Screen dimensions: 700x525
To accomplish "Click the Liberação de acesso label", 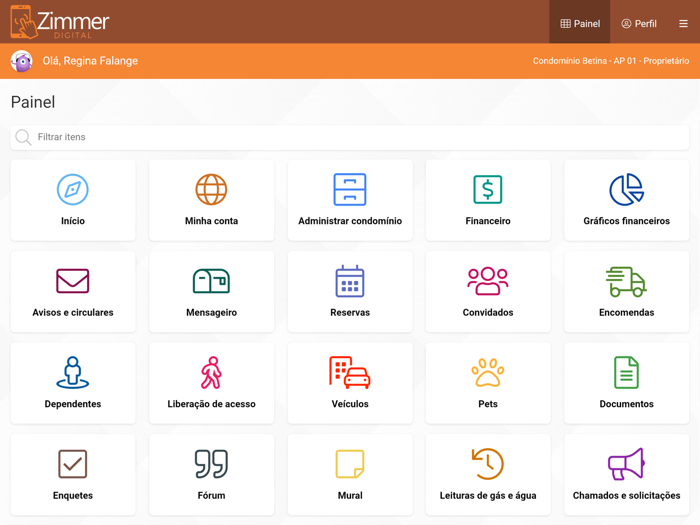I will pos(211,404).
